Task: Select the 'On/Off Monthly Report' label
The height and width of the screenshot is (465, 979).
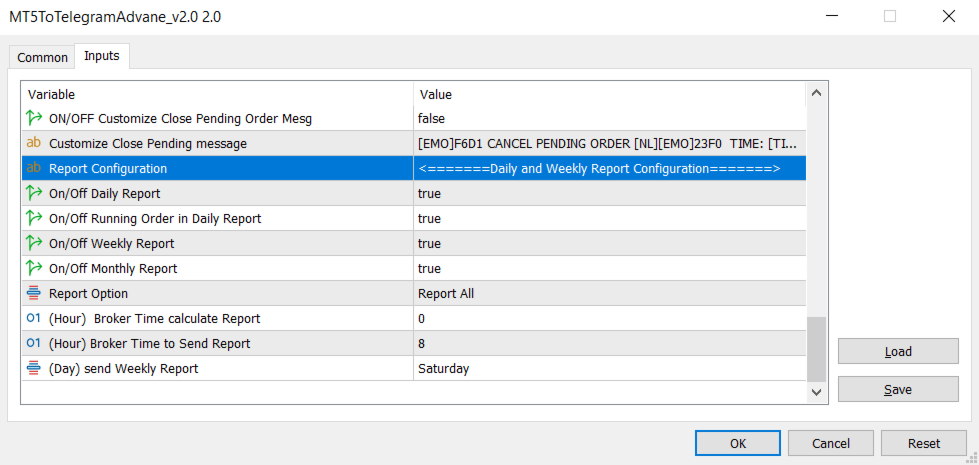Action: (x=113, y=268)
